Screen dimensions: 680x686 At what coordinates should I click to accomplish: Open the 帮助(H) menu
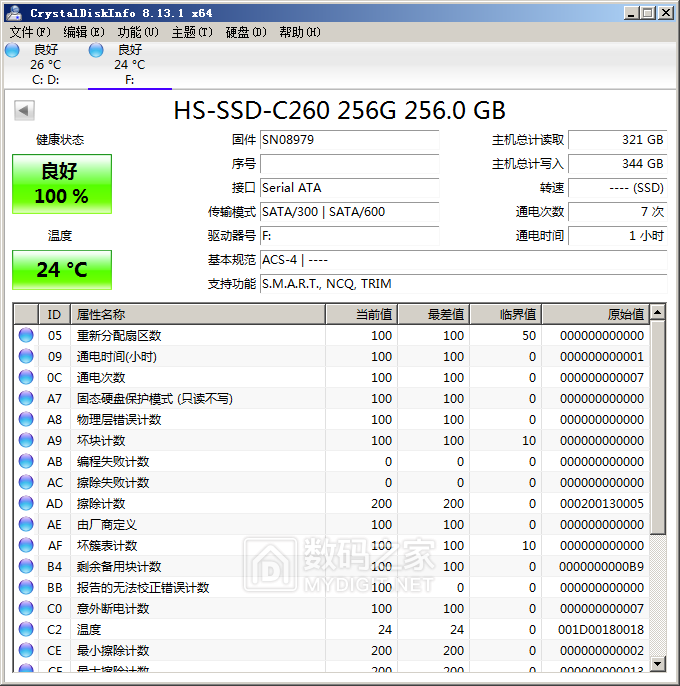(x=300, y=32)
